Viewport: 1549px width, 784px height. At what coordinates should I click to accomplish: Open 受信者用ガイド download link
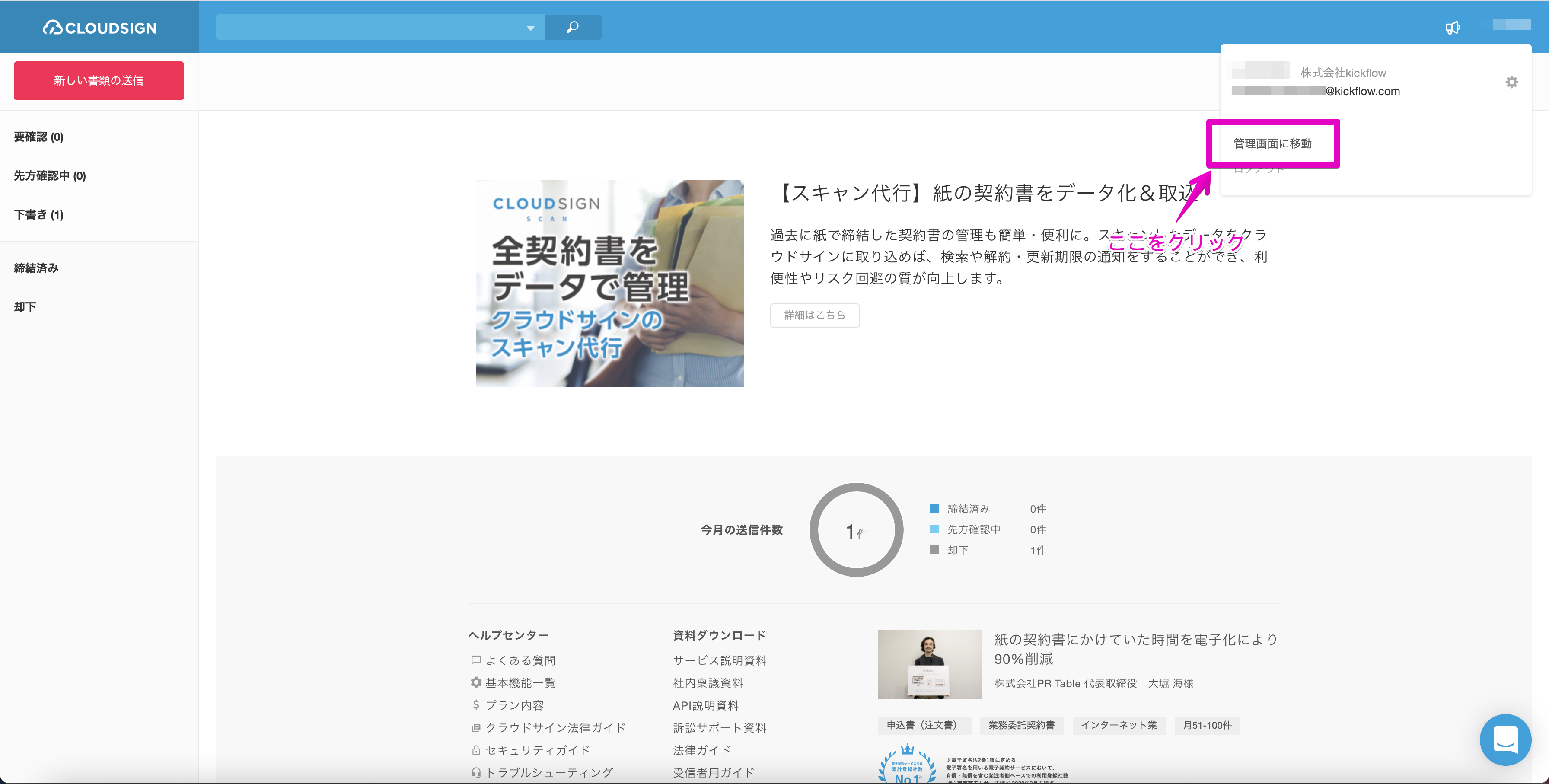714,773
